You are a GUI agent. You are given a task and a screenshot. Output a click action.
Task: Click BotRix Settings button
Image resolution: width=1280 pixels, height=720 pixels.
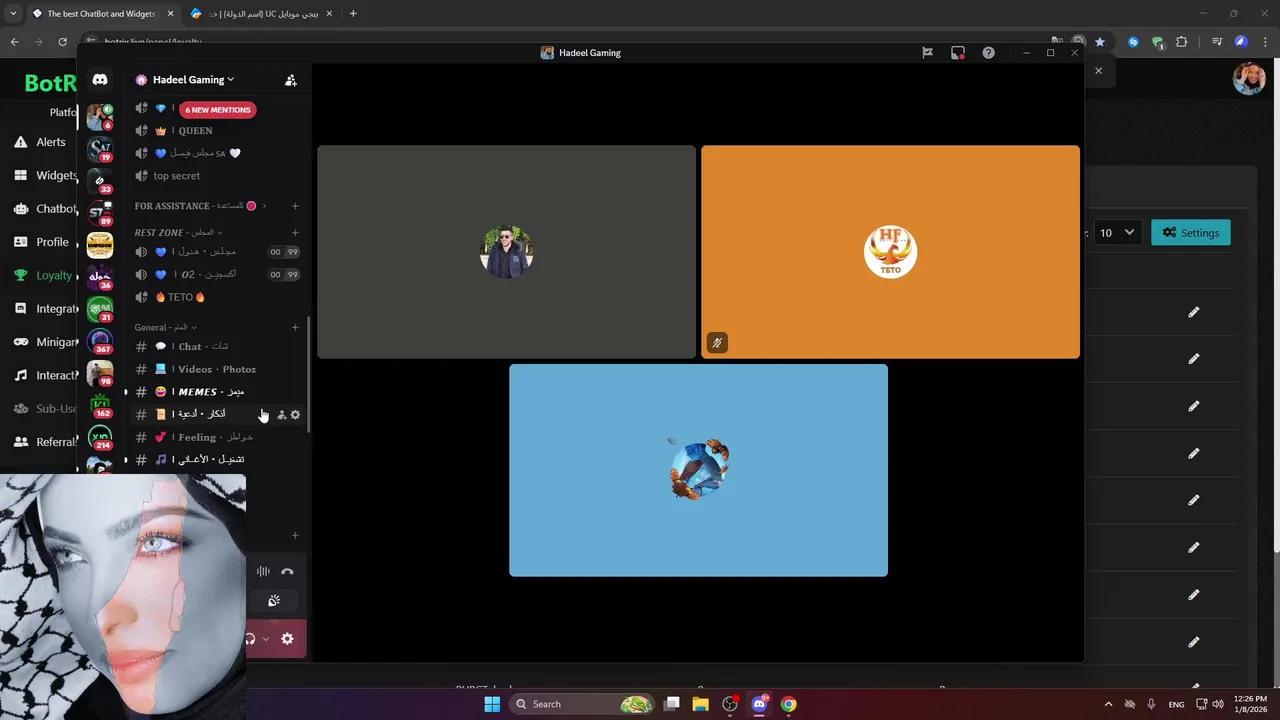click(x=1191, y=232)
